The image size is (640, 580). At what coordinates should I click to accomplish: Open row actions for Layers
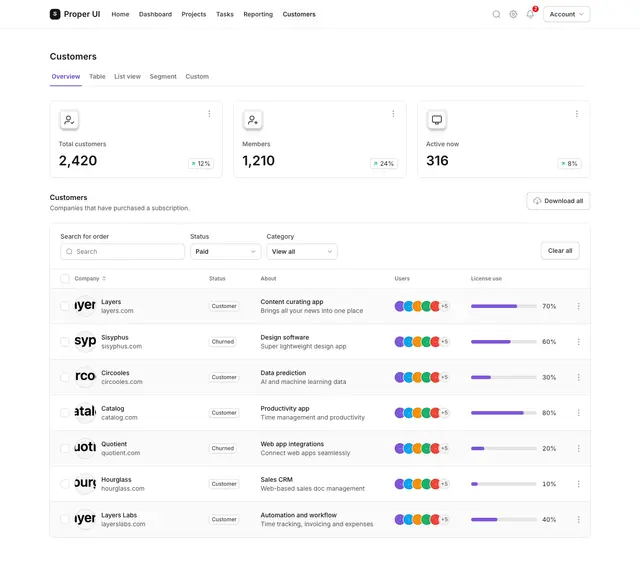click(578, 306)
